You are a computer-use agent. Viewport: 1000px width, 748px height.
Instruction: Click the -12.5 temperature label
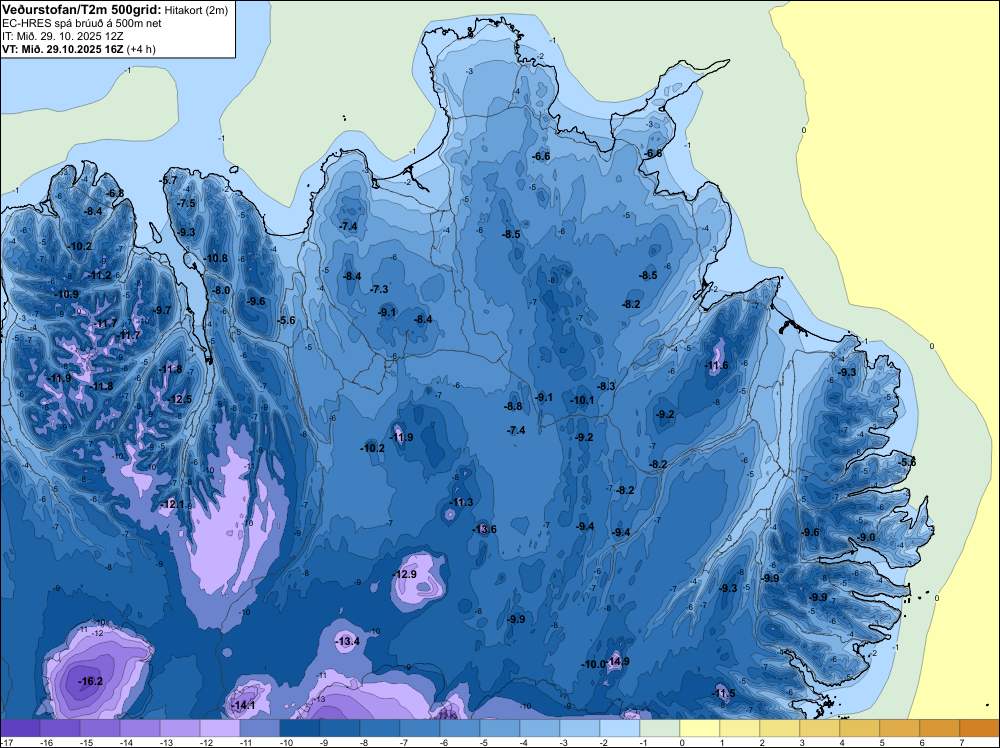click(x=180, y=399)
